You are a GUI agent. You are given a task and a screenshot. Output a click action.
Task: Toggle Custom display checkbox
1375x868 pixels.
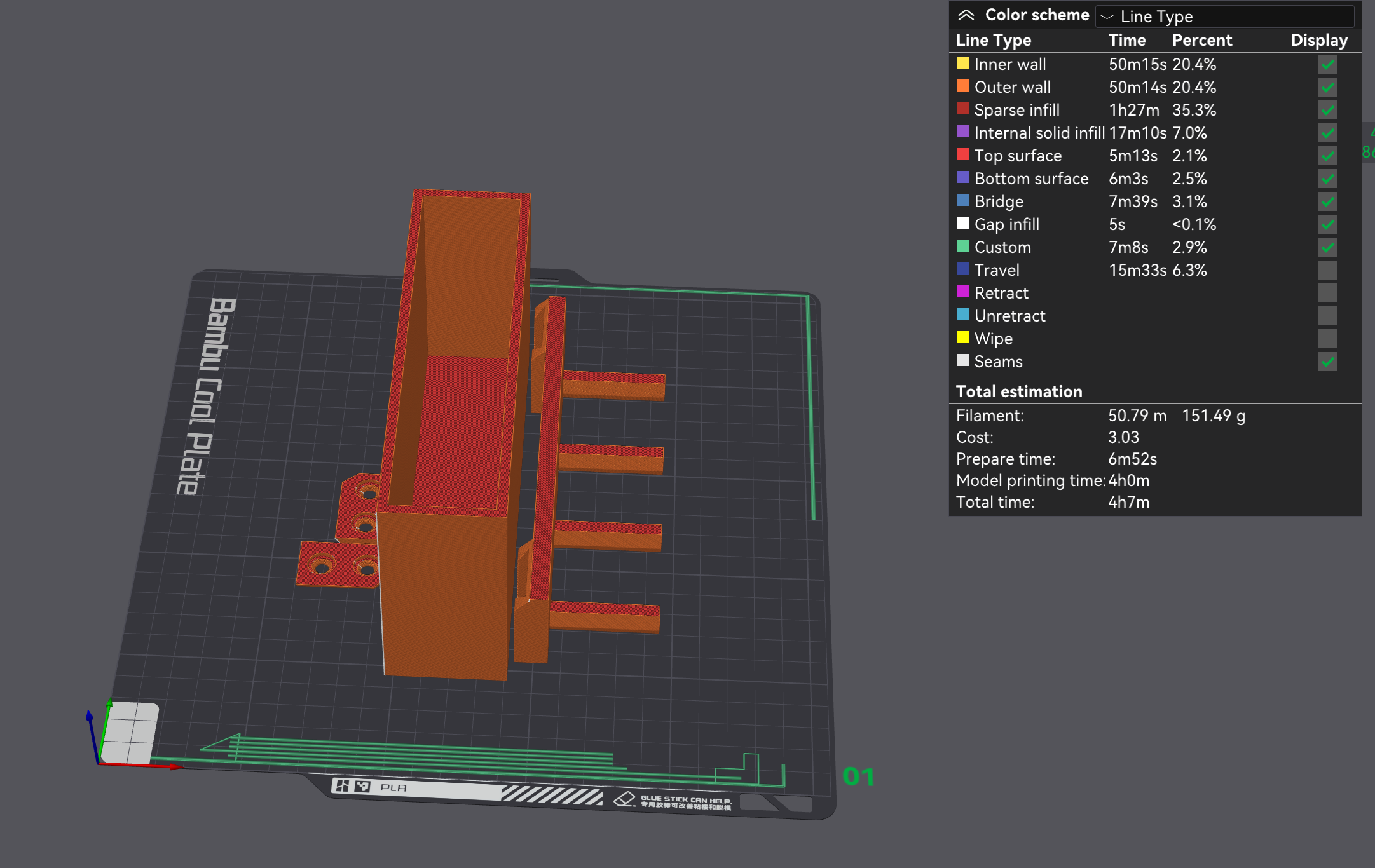coord(1327,247)
